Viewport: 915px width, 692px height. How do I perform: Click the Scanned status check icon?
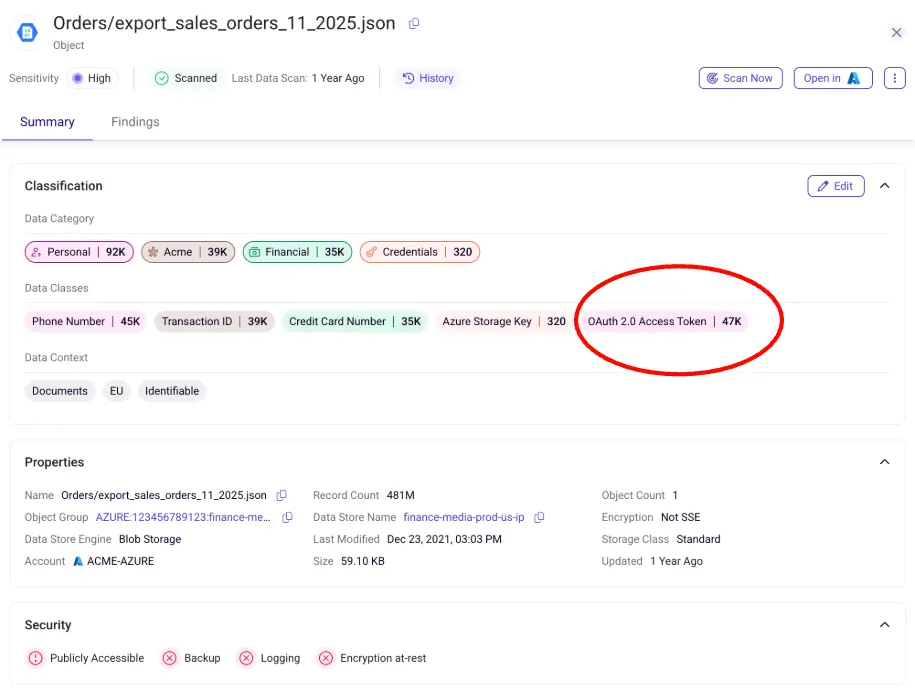162,78
